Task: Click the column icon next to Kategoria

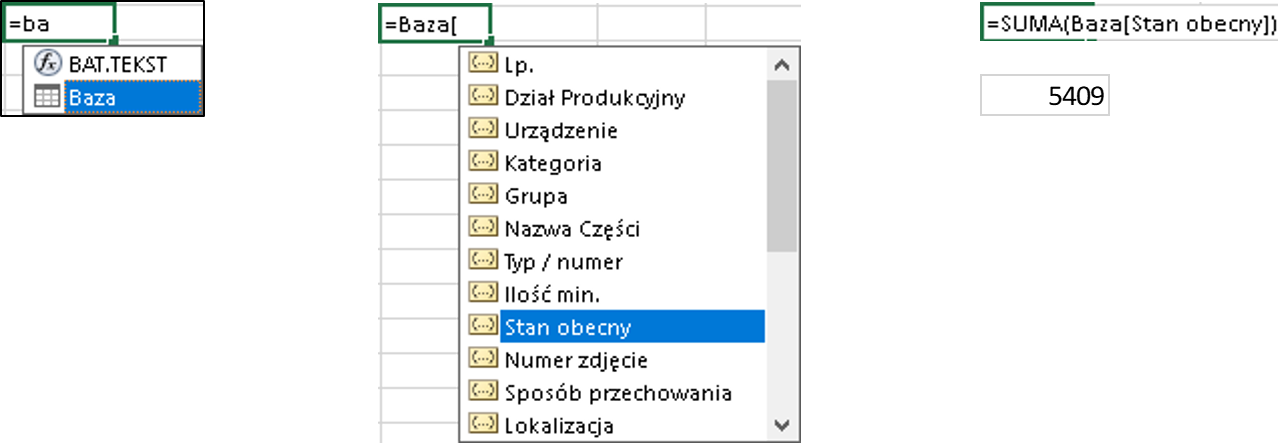Action: (x=484, y=162)
